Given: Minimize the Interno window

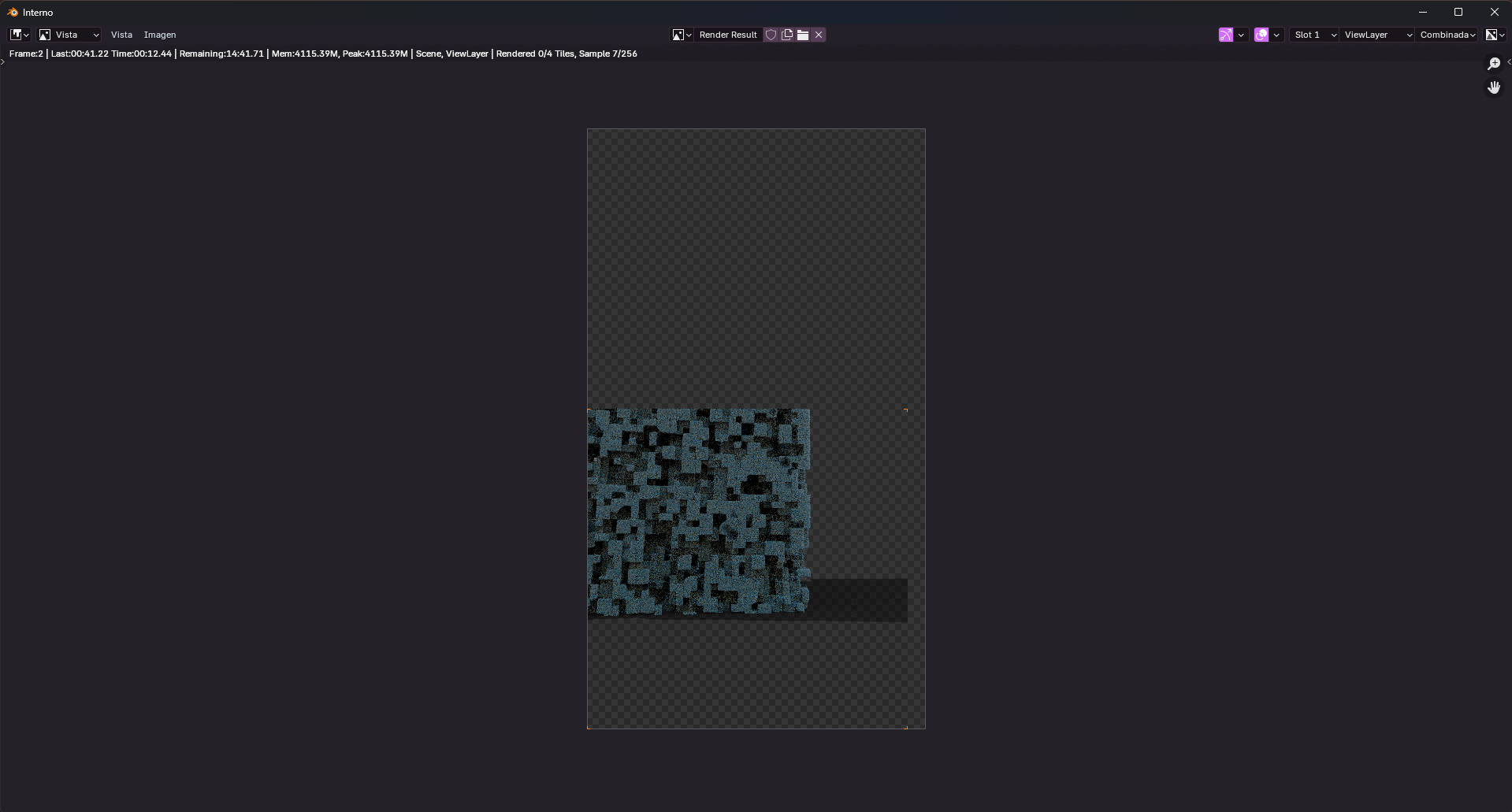Looking at the screenshot, I should click(1423, 13).
